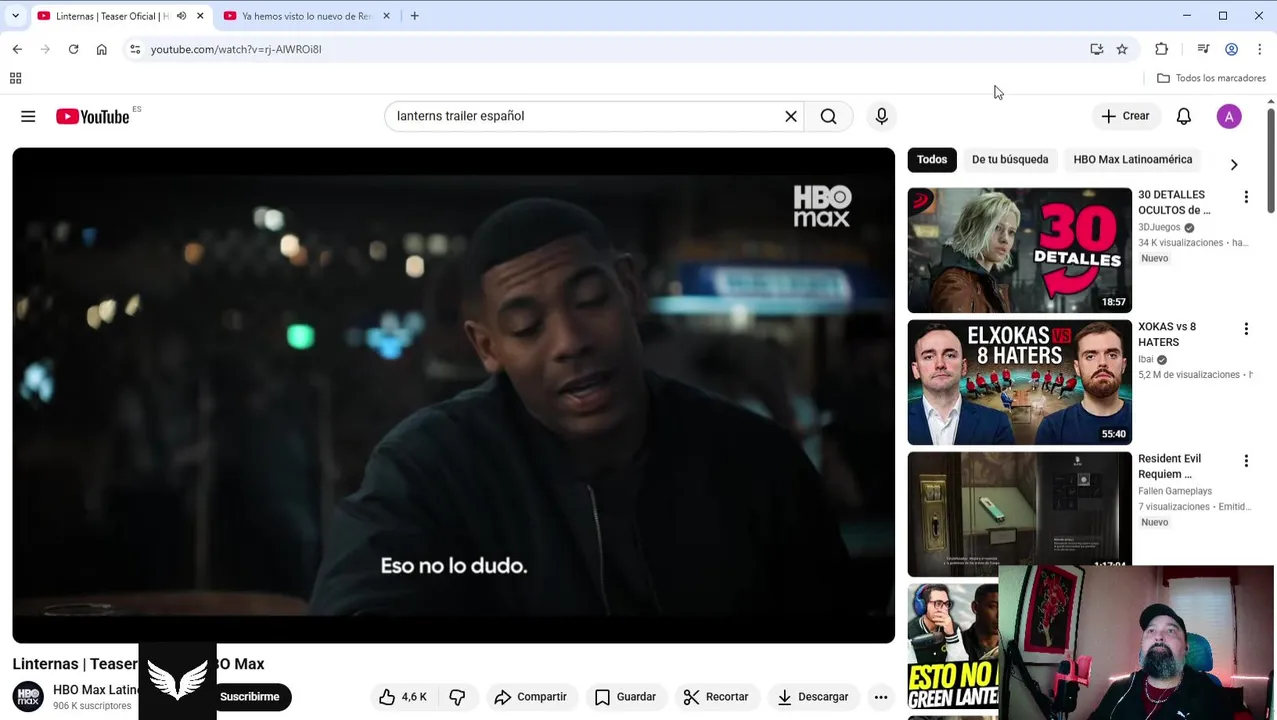Screen dimensions: 1277x720
Task: Open the Chrome profile icon
Action: pyautogui.click(x=1231, y=49)
